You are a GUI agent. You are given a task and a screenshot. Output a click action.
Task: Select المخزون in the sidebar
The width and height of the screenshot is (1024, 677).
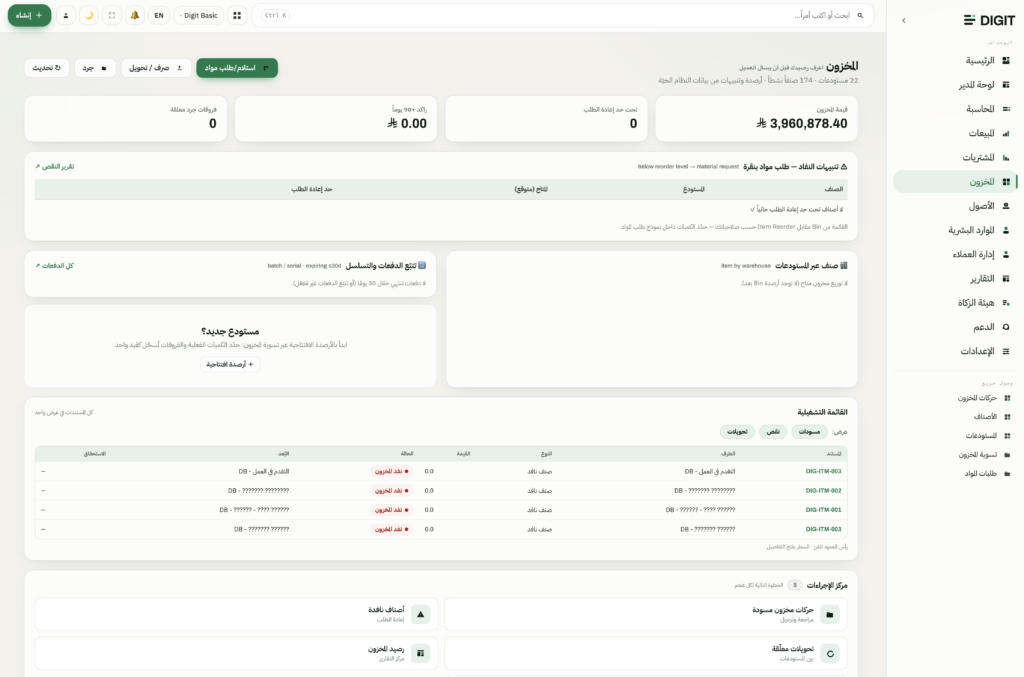point(955,181)
